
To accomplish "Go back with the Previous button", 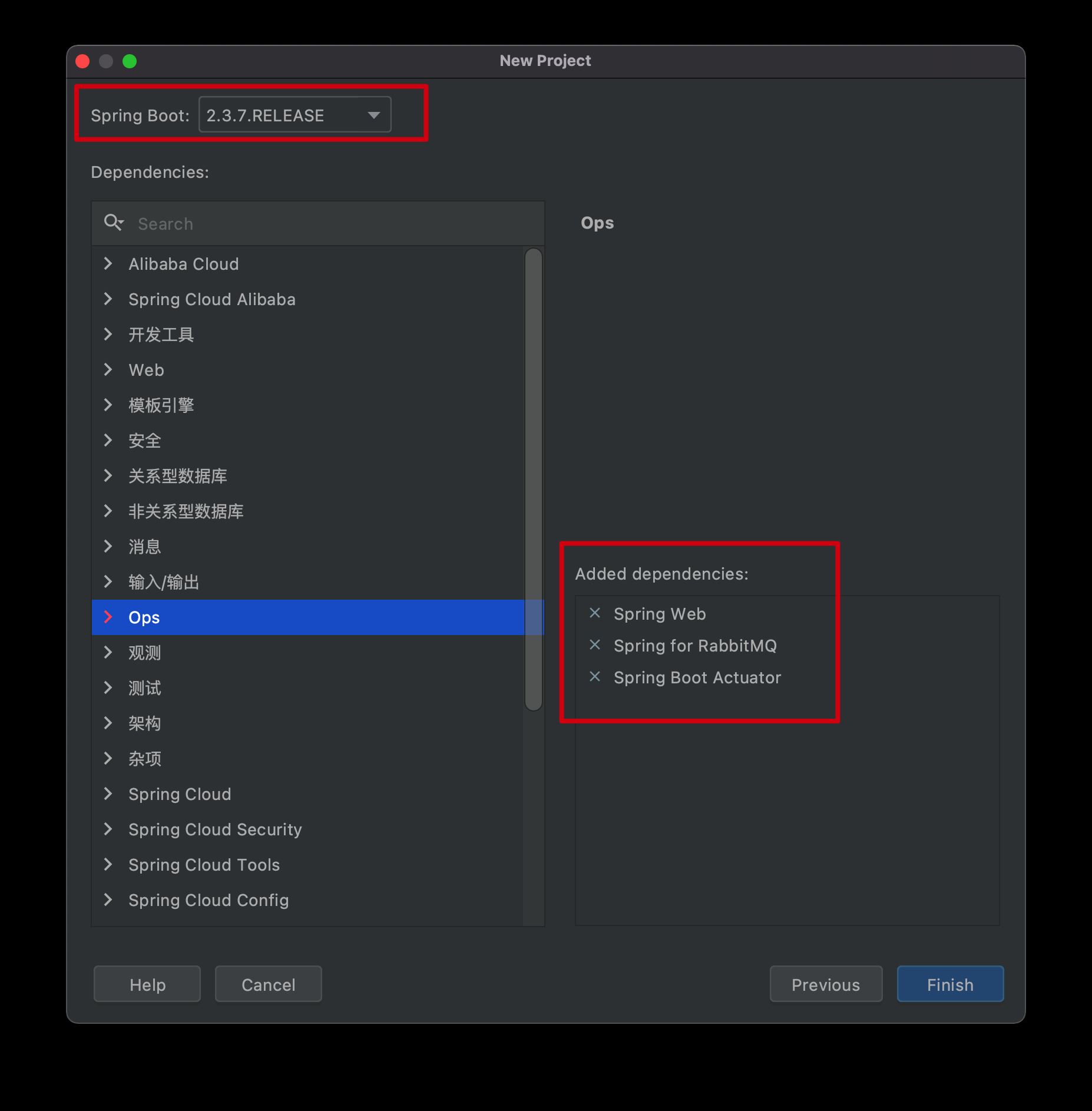I will coord(825,984).
